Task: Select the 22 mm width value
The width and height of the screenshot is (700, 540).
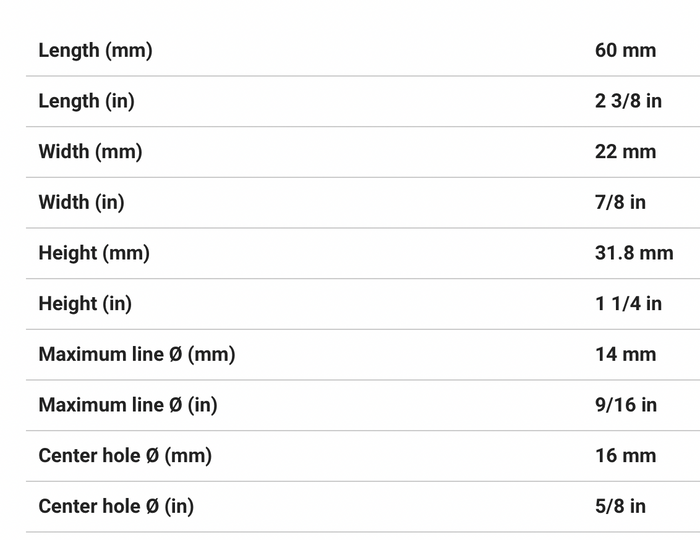Action: pyautogui.click(x=625, y=152)
